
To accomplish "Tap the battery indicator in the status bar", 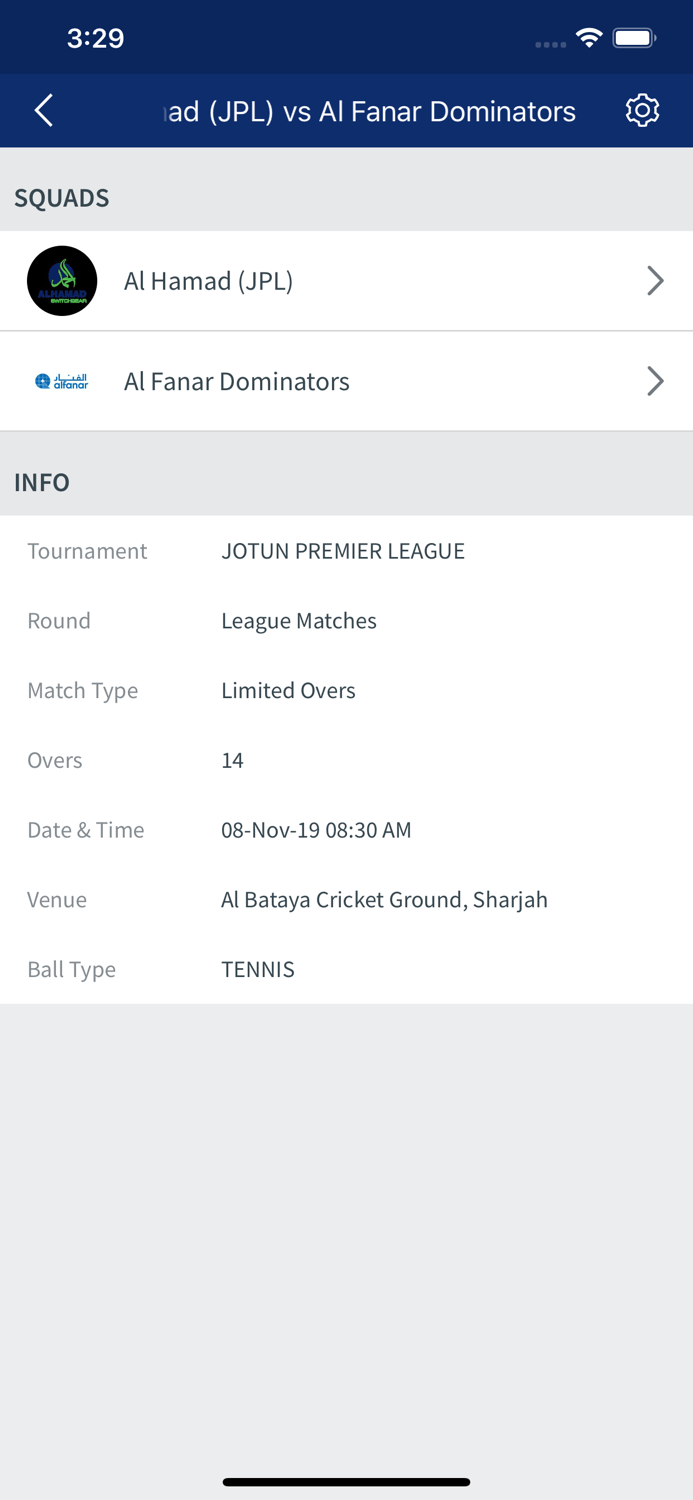I will click(x=633, y=36).
